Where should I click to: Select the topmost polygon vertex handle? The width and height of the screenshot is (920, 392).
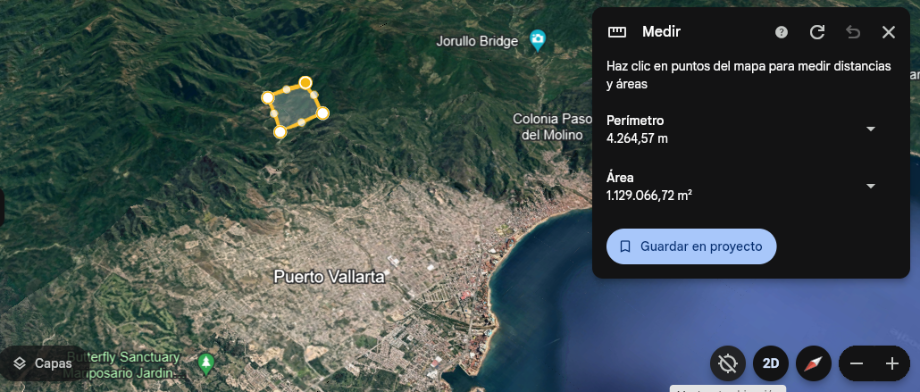pyautogui.click(x=305, y=83)
